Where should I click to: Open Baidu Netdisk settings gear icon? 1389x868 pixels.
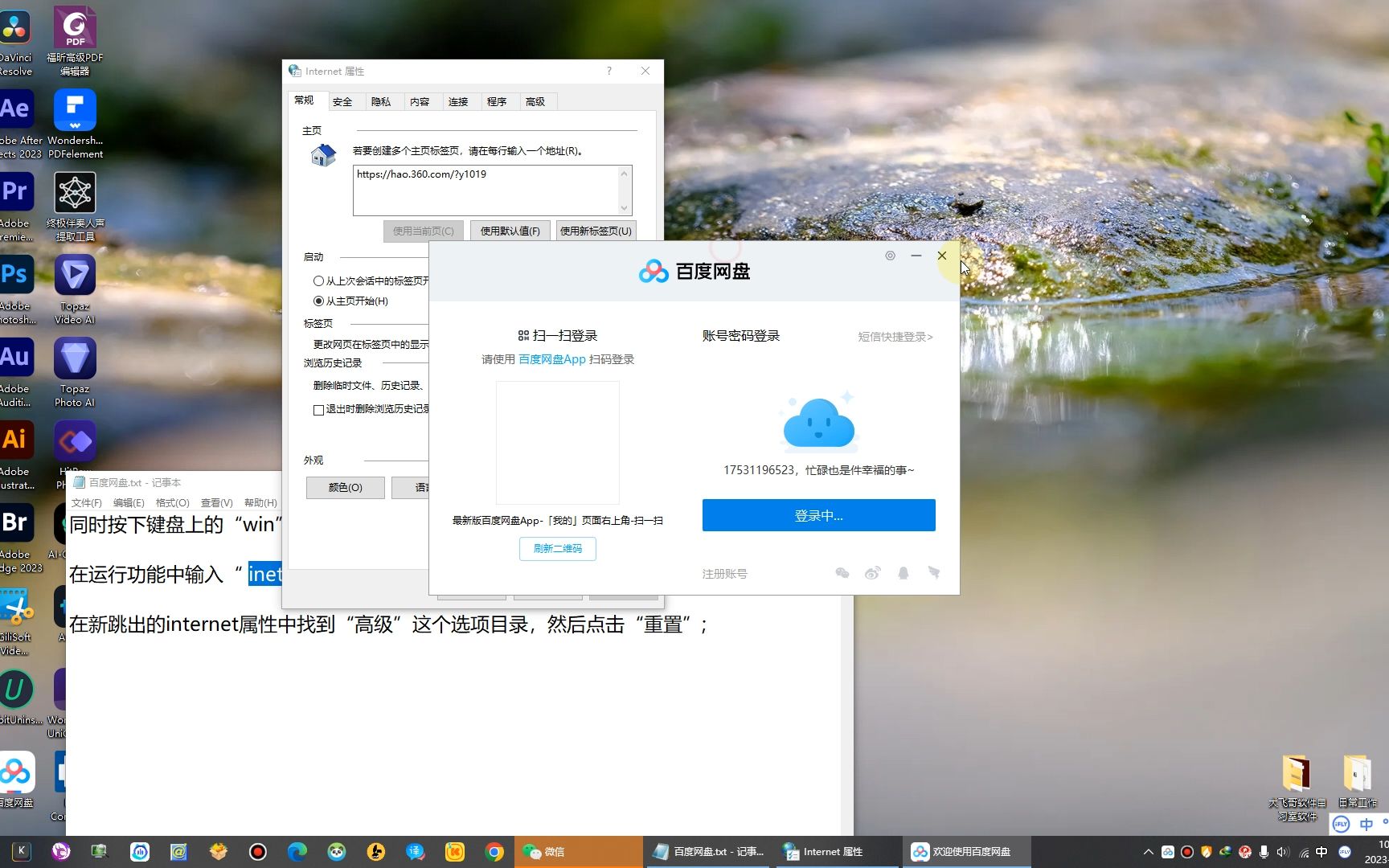(890, 256)
